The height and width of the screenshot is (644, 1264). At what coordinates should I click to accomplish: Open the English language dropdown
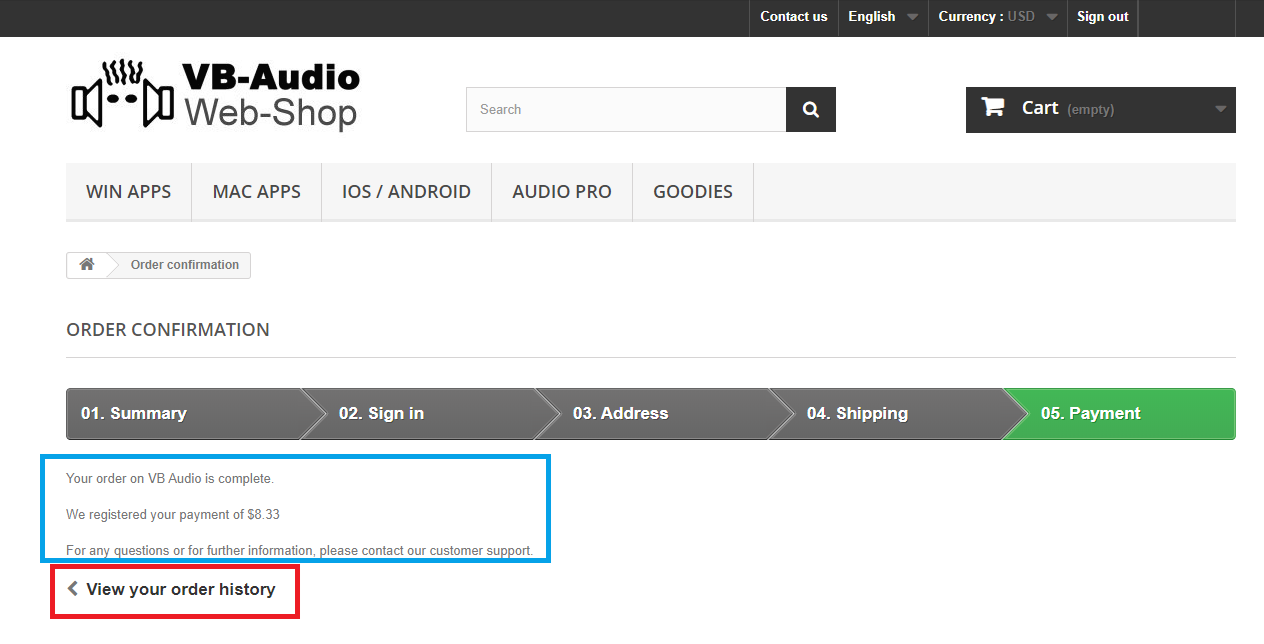tap(883, 17)
